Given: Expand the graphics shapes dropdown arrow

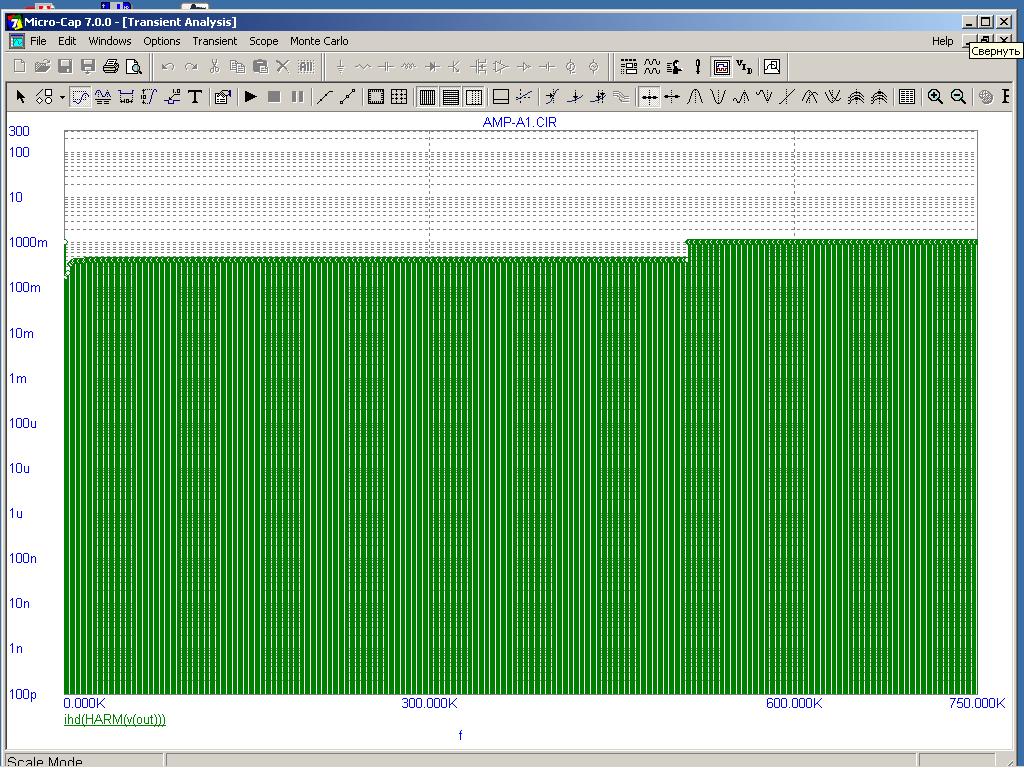Looking at the screenshot, I should coord(62,97).
